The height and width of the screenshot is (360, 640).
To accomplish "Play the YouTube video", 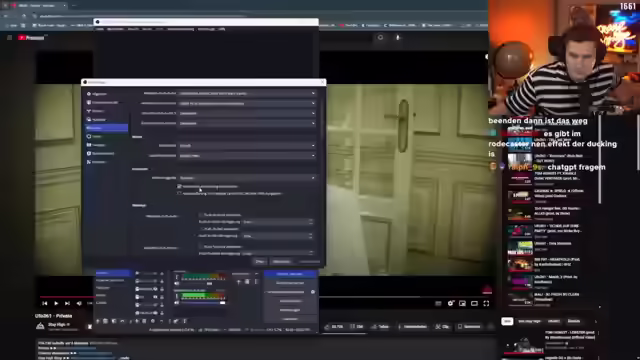I will point(56,303).
